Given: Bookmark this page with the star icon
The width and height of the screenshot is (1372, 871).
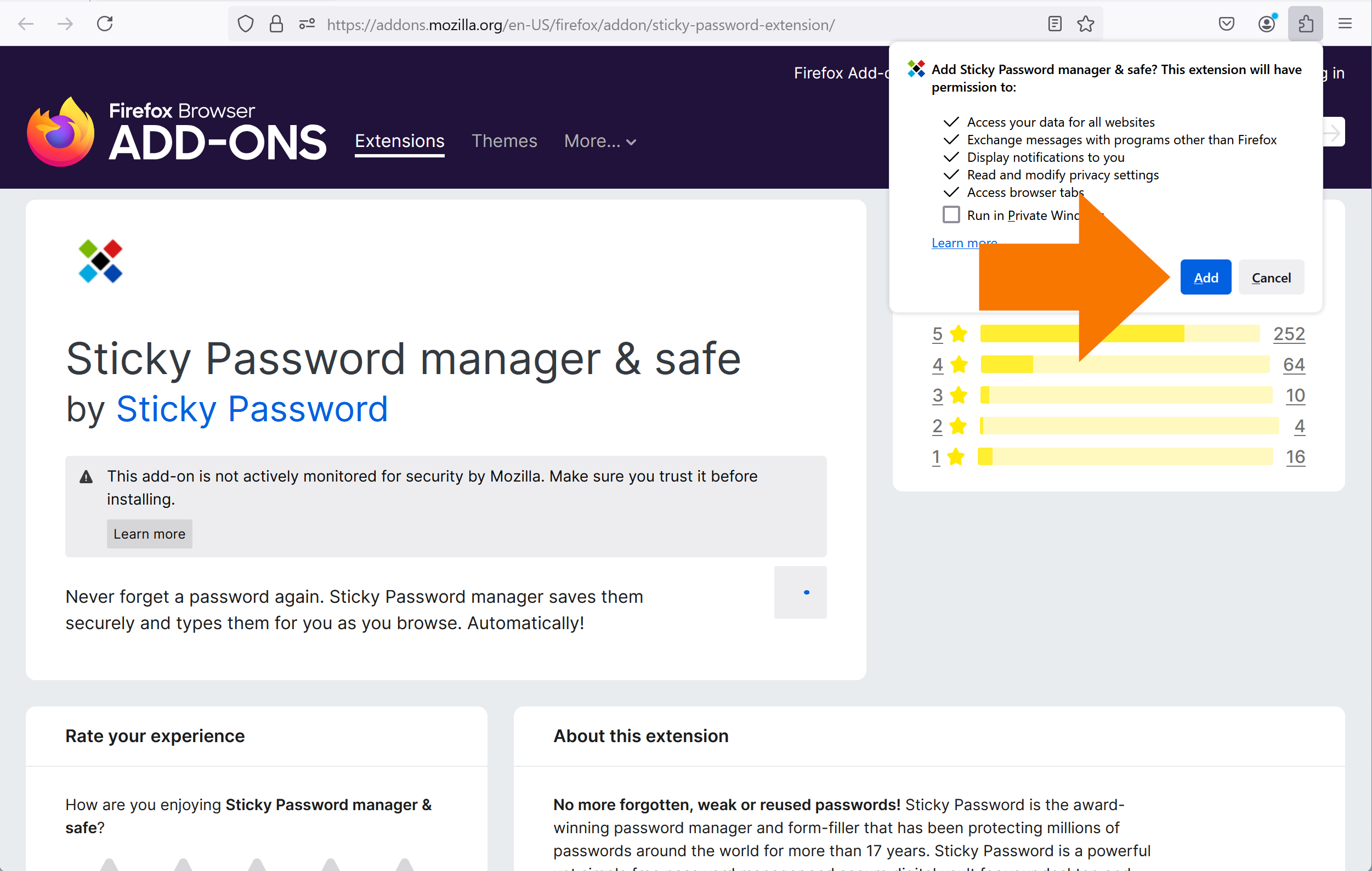Looking at the screenshot, I should point(1086,24).
